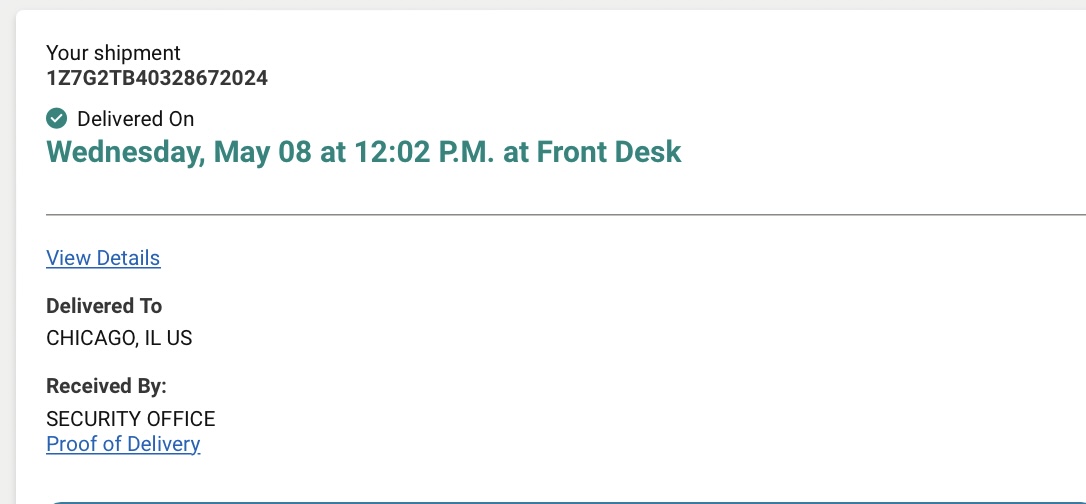Open the View Details link
The image size is (1086, 504).
pyautogui.click(x=103, y=258)
